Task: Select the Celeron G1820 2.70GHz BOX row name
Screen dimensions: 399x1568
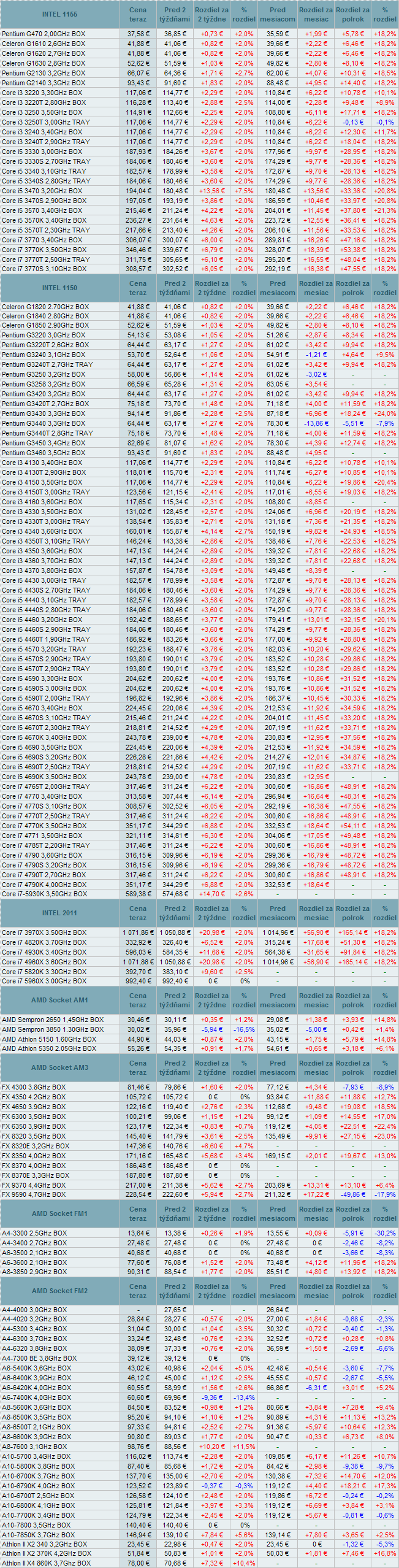Action: point(45,307)
